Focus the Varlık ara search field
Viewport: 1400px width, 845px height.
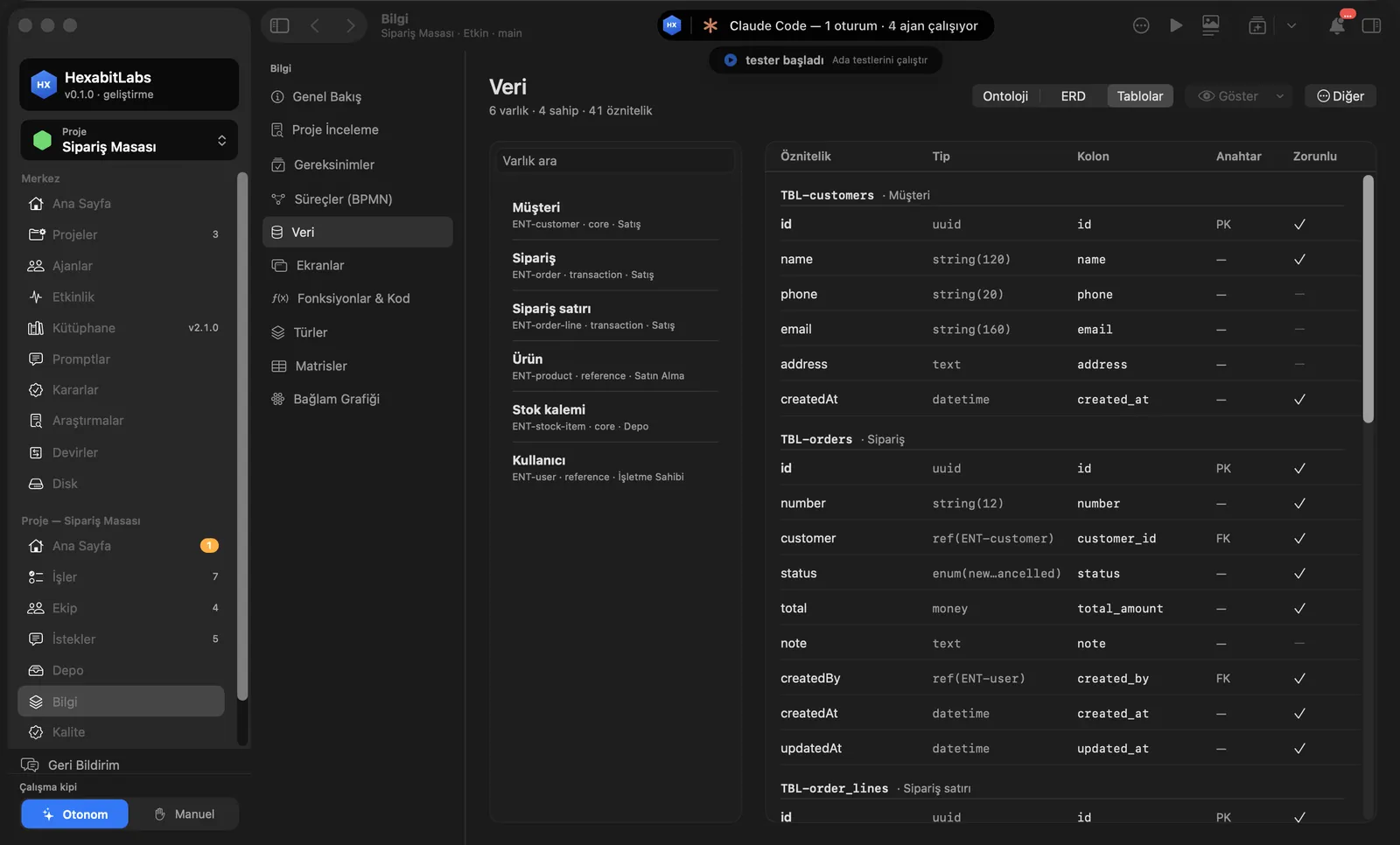click(x=615, y=161)
